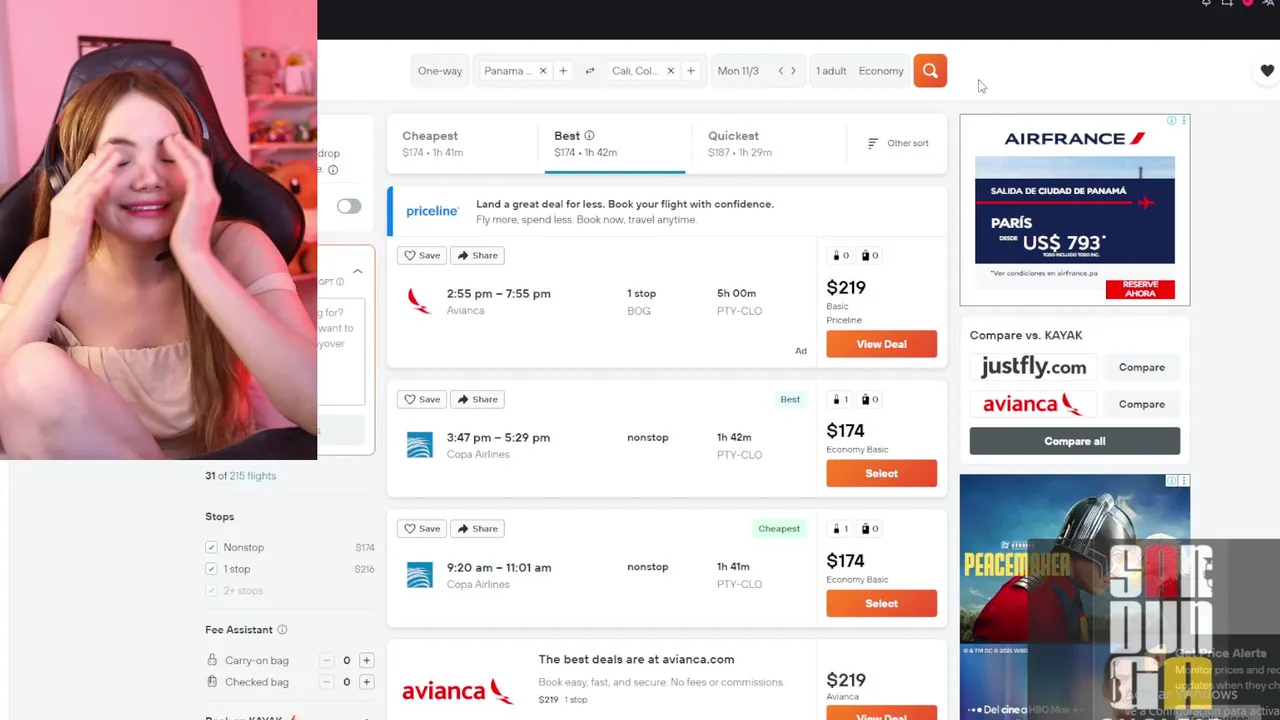1280x720 pixels.
Task: Toggle the 1 stop checkbox
Action: tap(211, 569)
